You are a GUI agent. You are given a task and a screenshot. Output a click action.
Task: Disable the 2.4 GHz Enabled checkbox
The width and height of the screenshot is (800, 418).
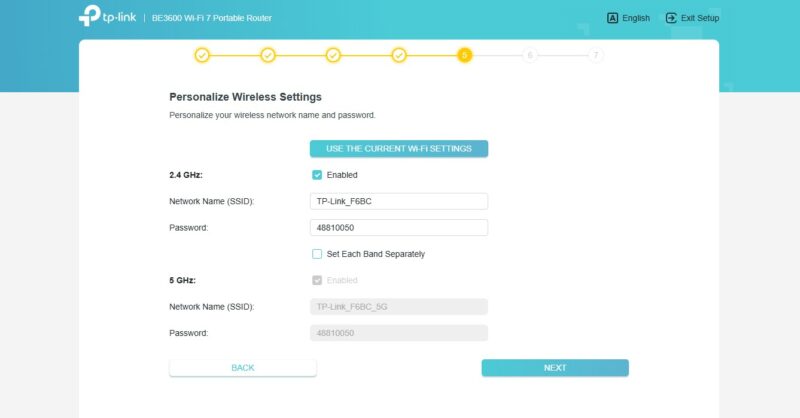[317, 175]
